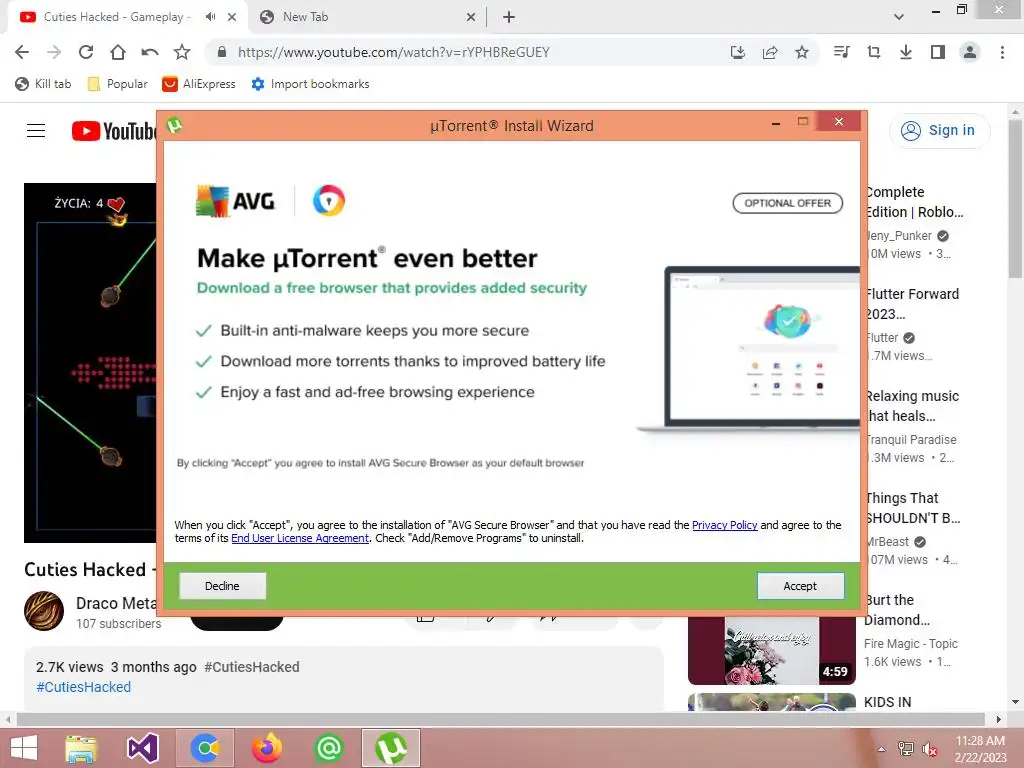The height and width of the screenshot is (768, 1024).
Task: Click the OPTIONAL OFFER badge
Action: [x=788, y=203]
